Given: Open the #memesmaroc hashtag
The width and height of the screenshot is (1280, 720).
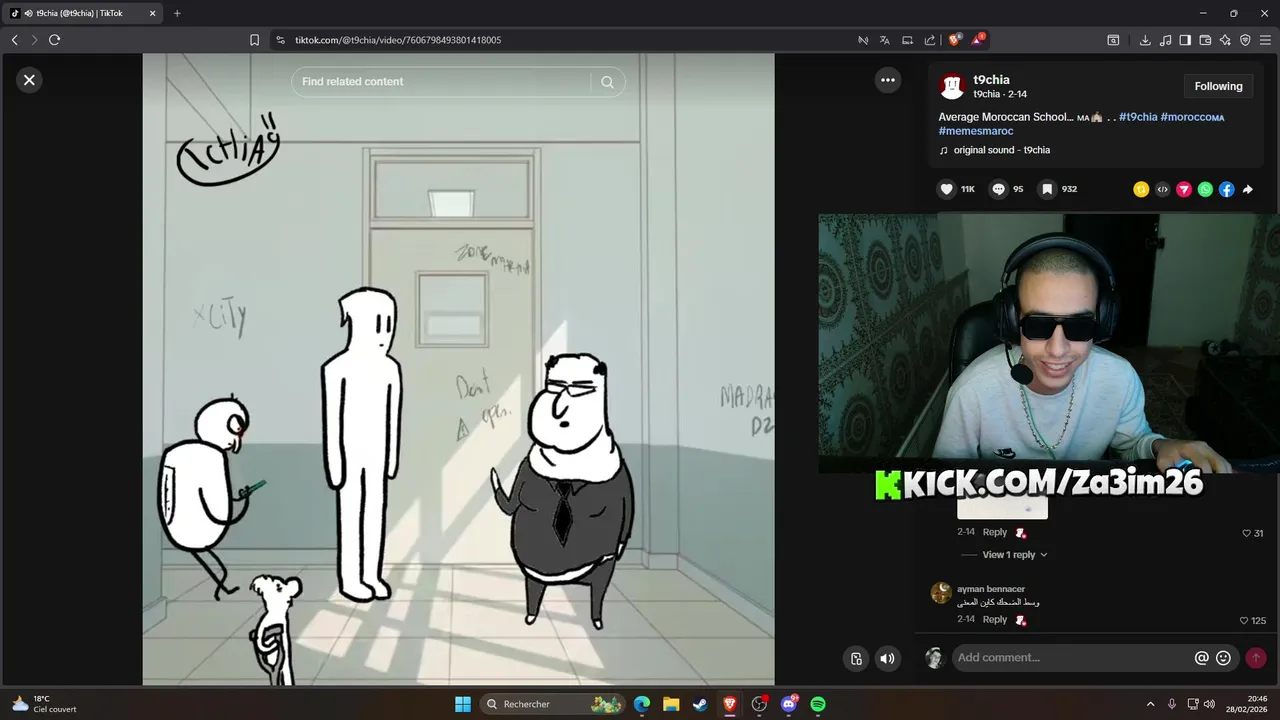Looking at the screenshot, I should (976, 131).
